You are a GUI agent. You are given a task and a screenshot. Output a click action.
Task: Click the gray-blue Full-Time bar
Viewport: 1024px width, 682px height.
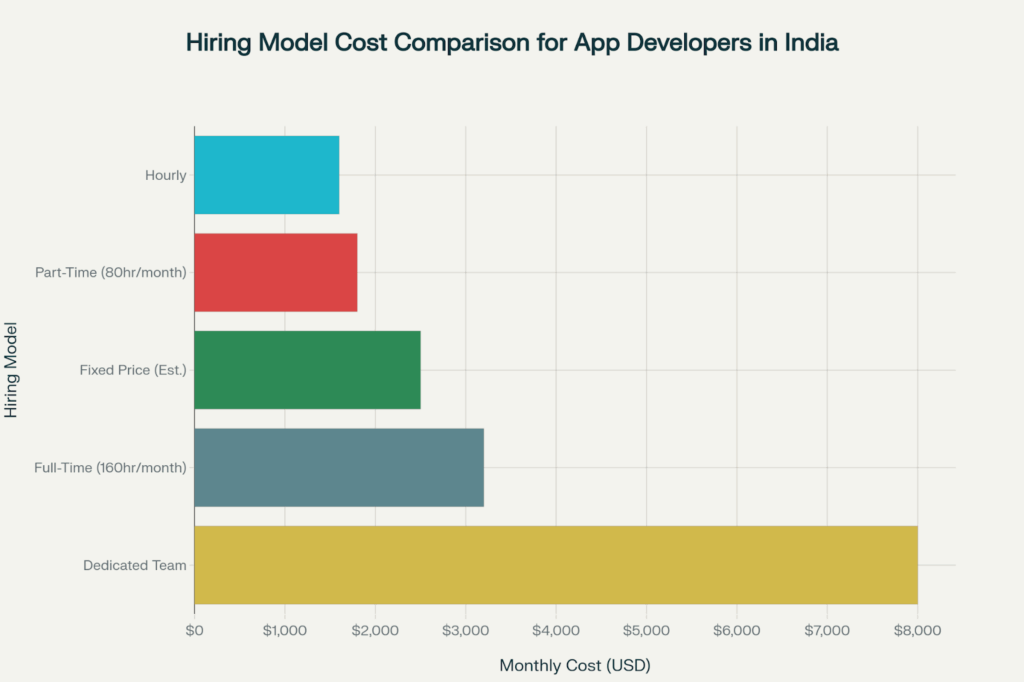tap(339, 467)
